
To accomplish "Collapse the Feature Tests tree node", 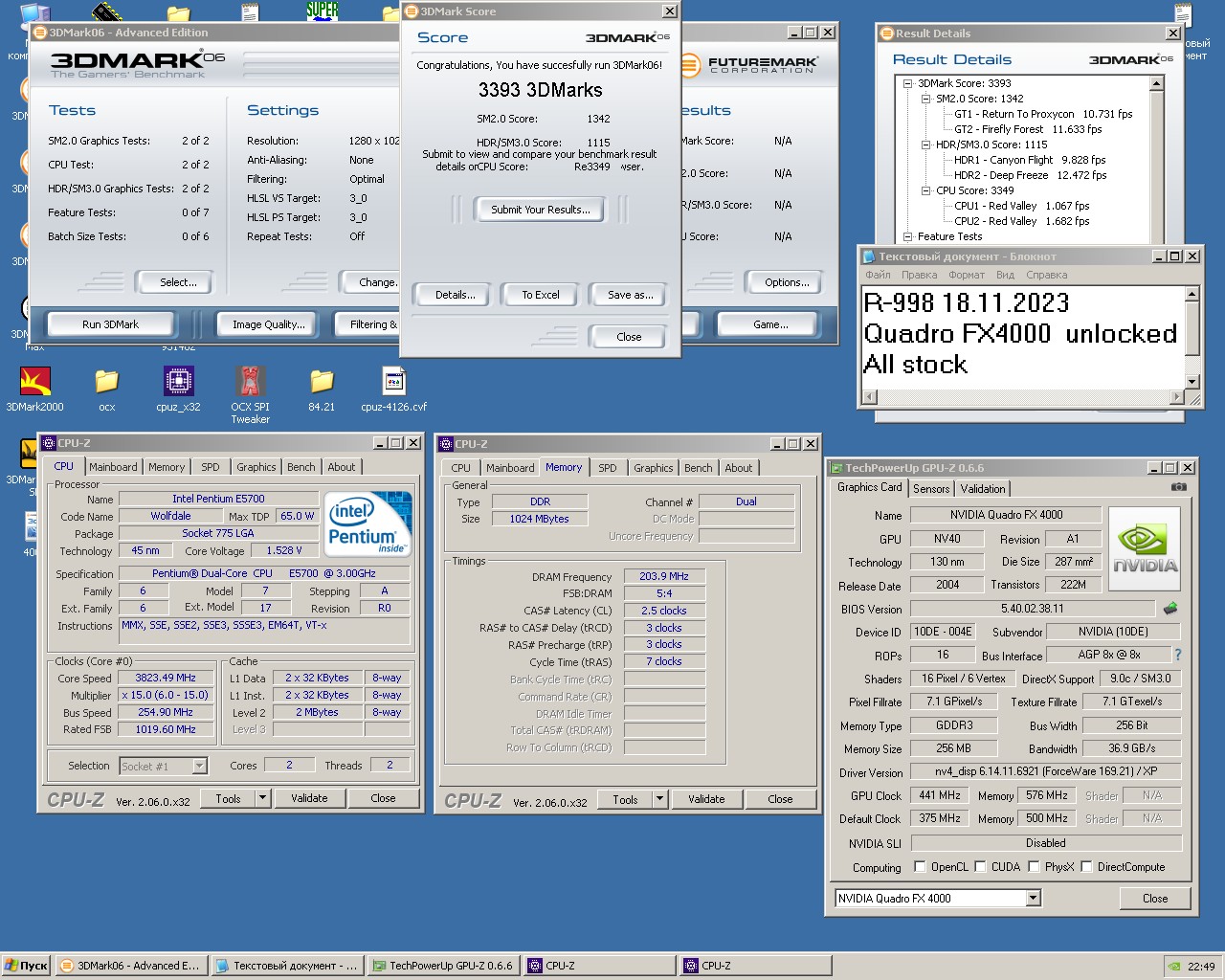I will 907,236.
